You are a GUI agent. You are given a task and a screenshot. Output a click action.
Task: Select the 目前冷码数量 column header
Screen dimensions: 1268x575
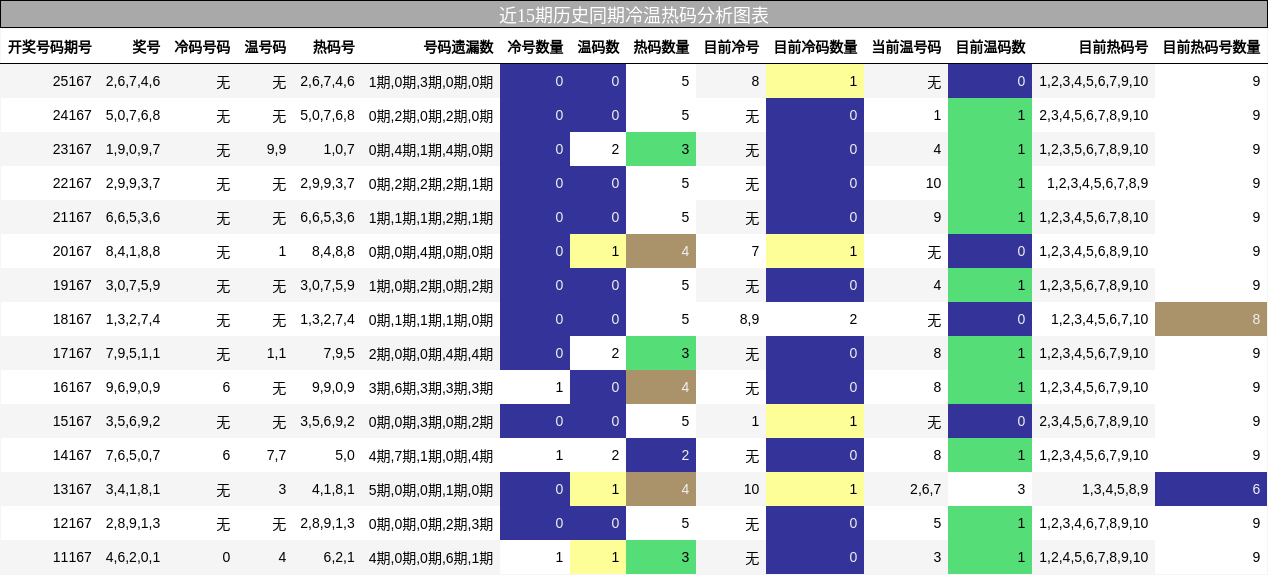point(816,47)
